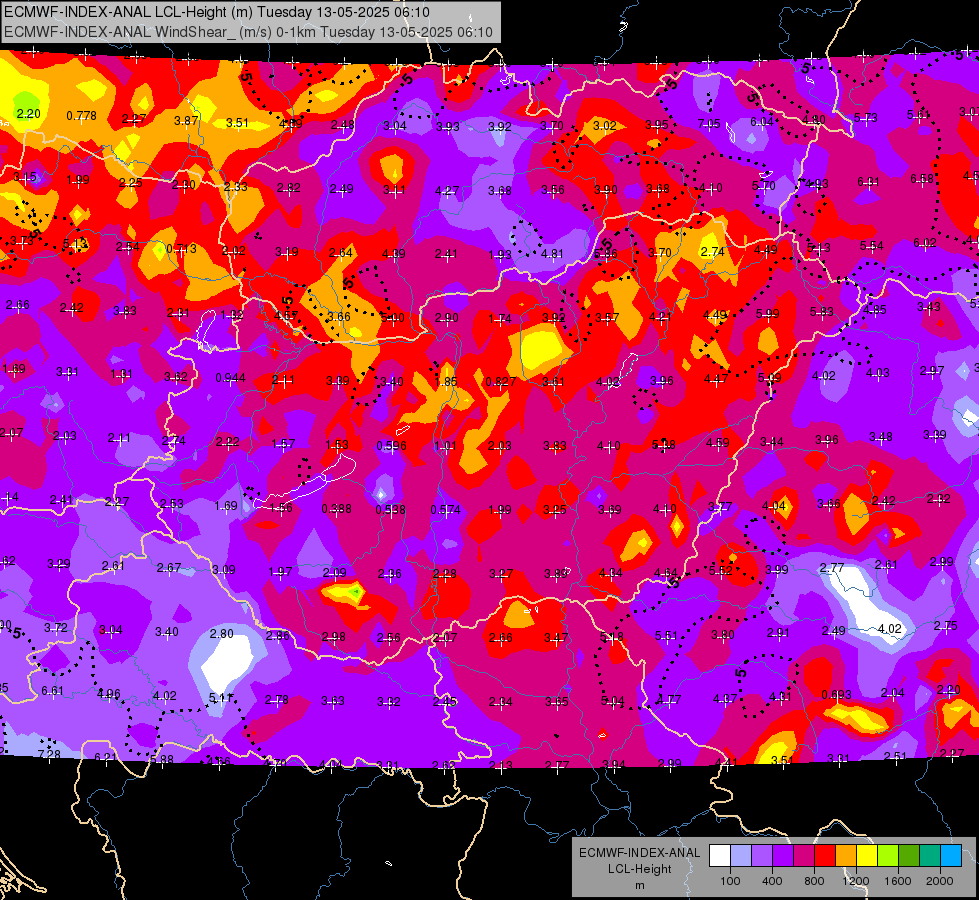Pick the magenta swatch above the 800 label
Image resolution: width=979 pixels, height=900 pixels.
tap(804, 856)
